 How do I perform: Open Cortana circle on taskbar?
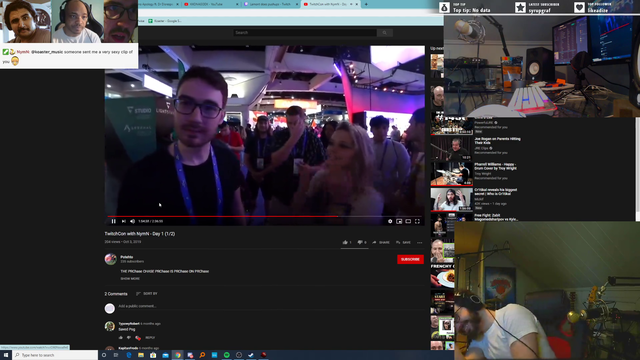104,355
